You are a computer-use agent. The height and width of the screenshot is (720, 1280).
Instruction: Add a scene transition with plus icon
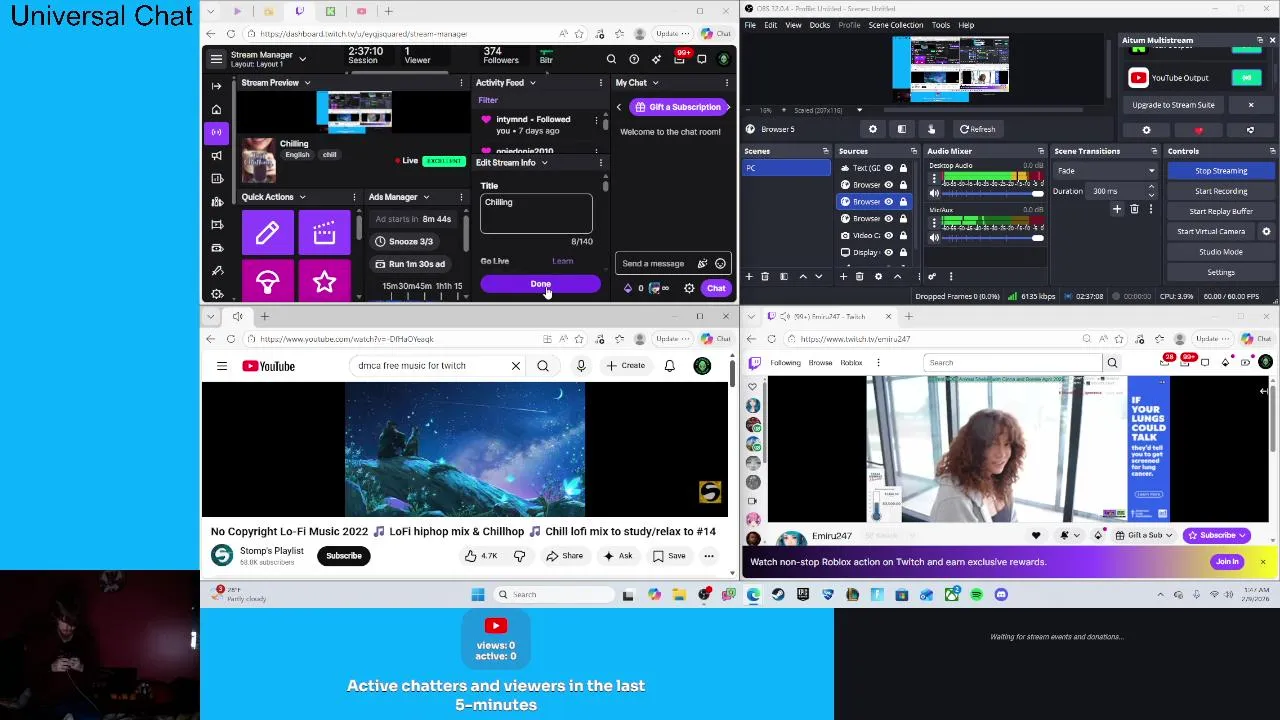[1117, 209]
